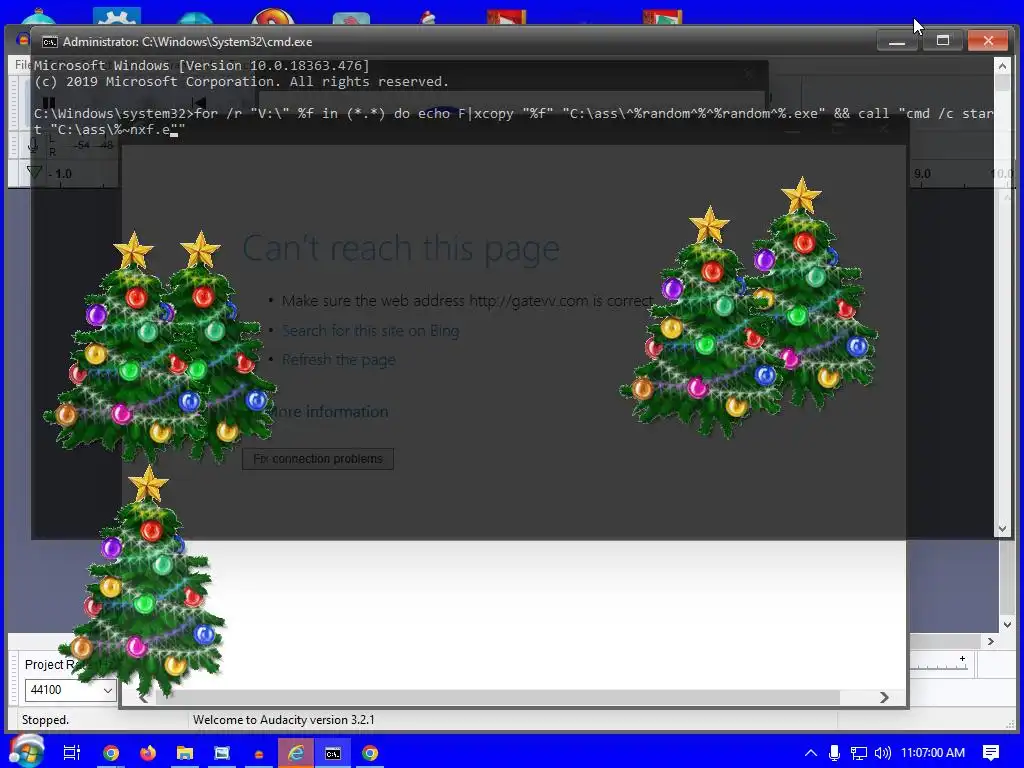Launch Chrome icon beside Task View

111,753
